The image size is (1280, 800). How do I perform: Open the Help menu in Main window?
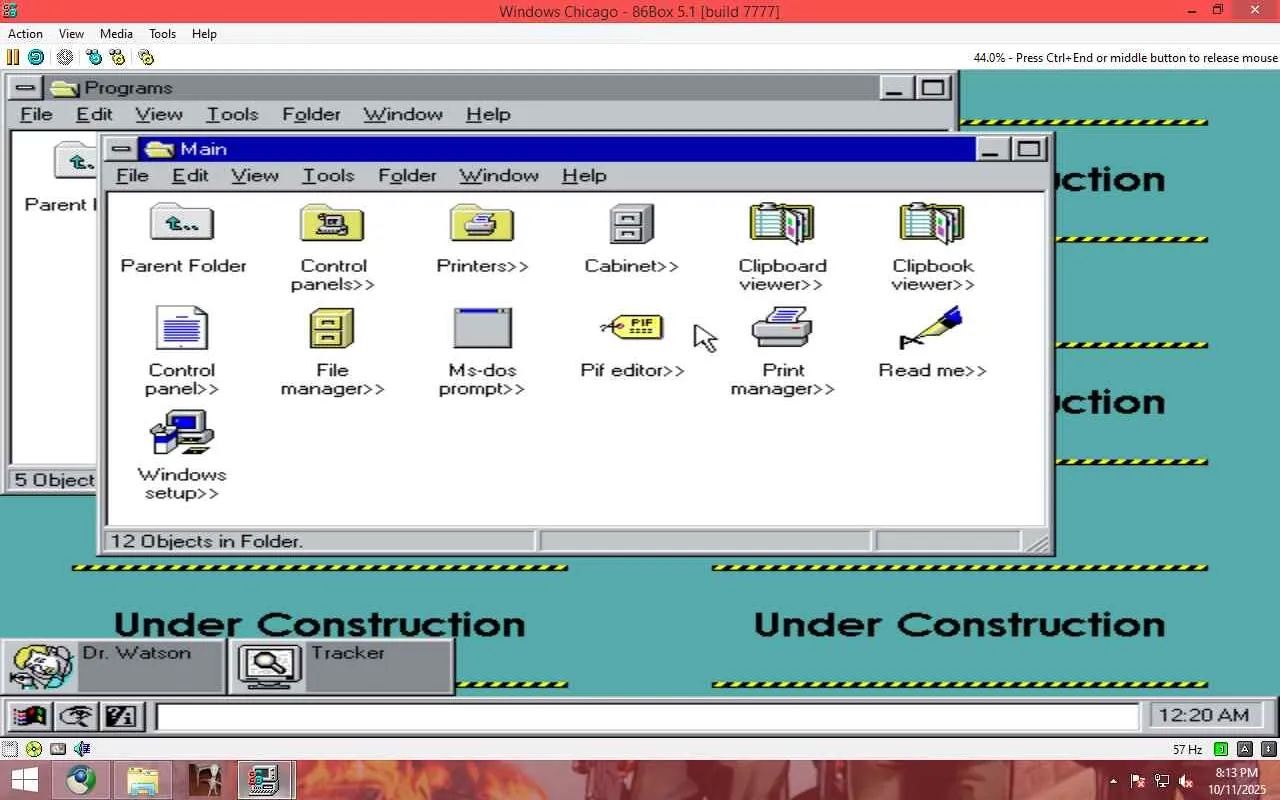[x=584, y=176]
